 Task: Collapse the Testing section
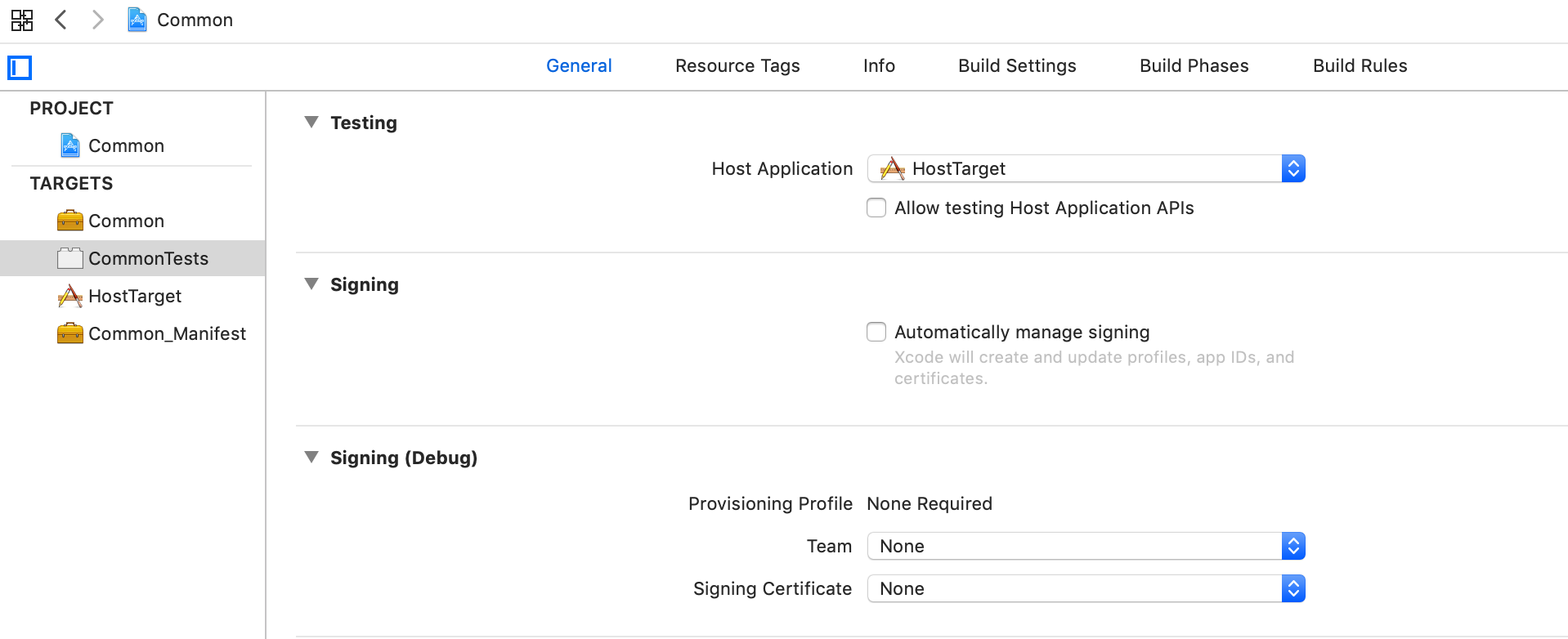[311, 123]
